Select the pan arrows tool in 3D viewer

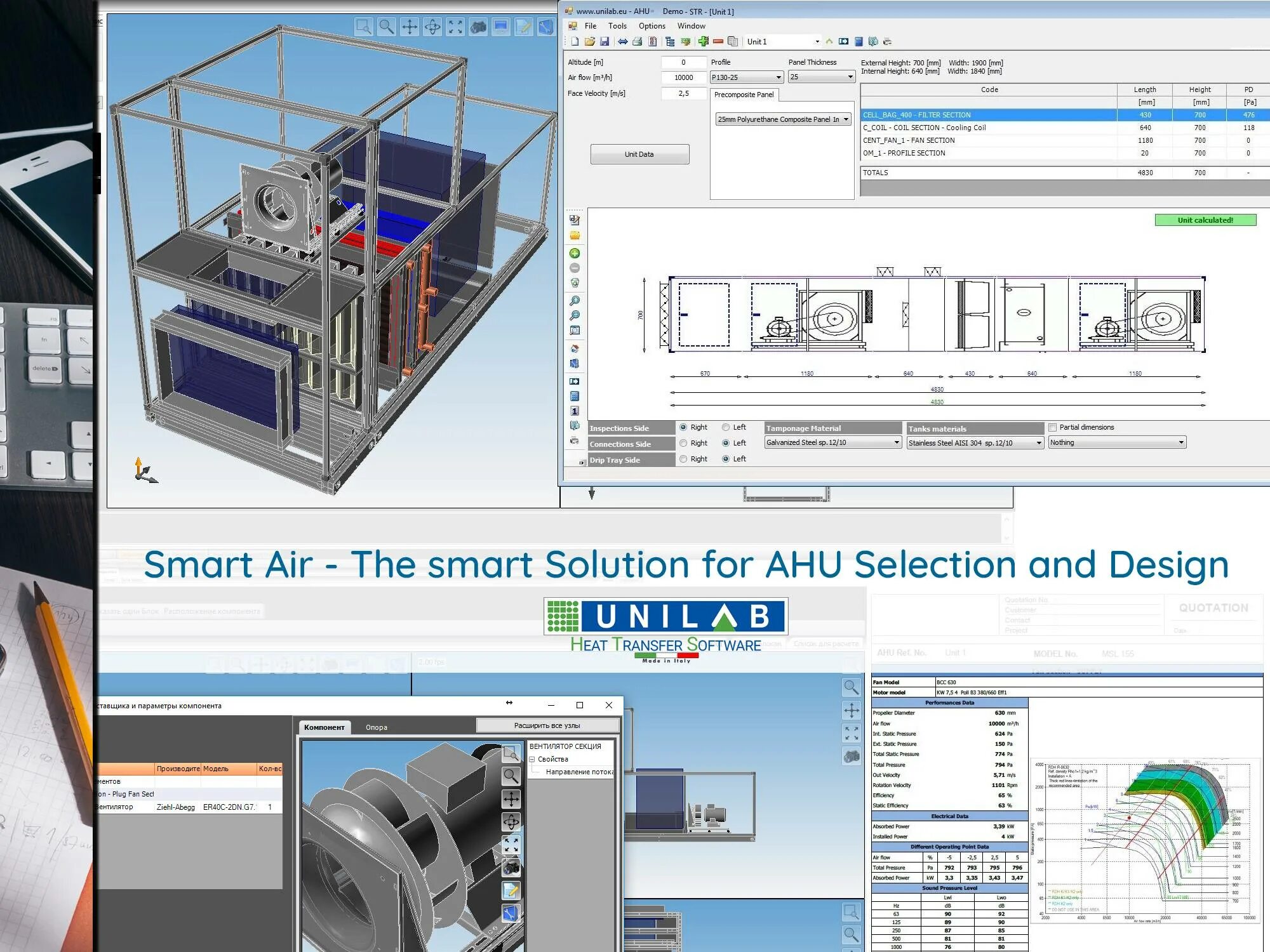pos(410,27)
